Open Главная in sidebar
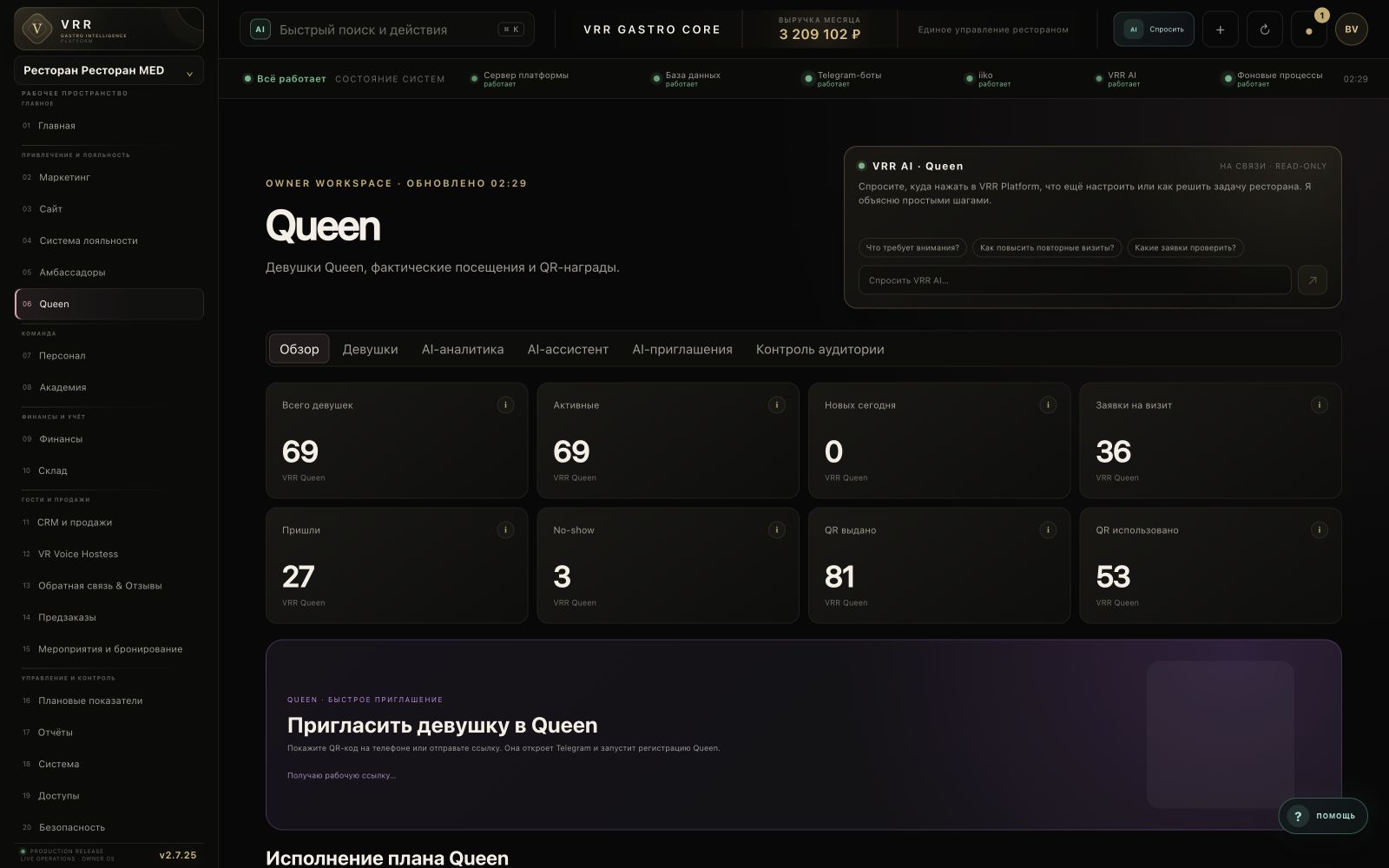Image resolution: width=1389 pixels, height=868 pixels. 109,126
